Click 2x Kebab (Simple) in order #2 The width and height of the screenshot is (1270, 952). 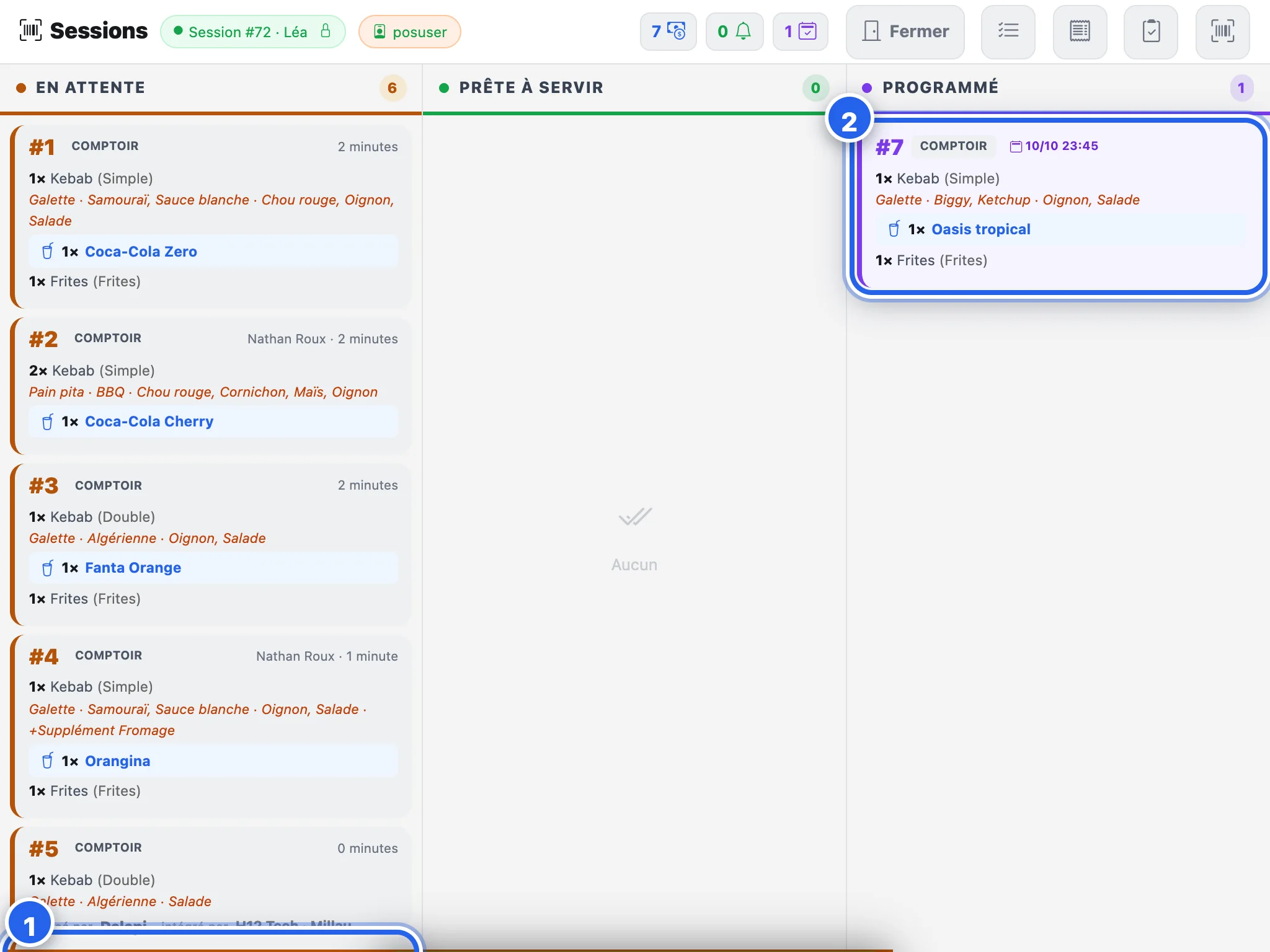pyautogui.click(x=92, y=371)
